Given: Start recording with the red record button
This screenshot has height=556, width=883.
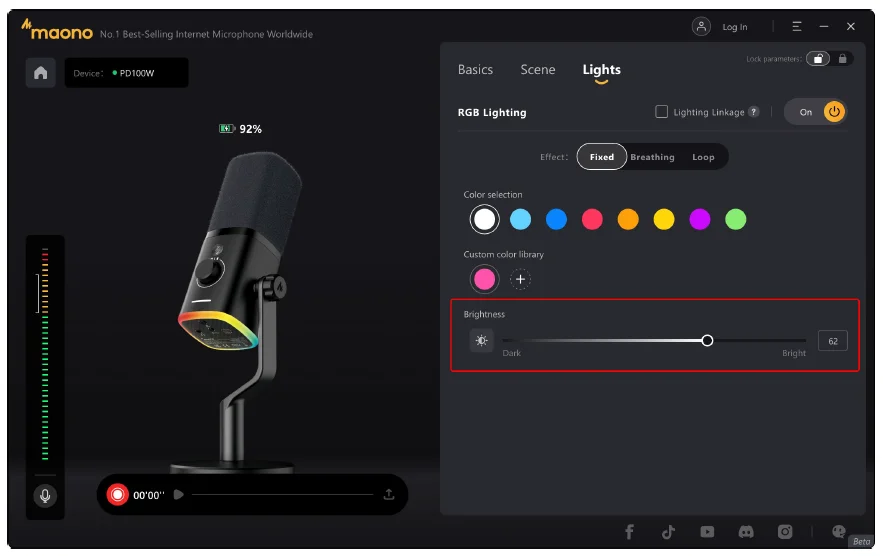Looking at the screenshot, I should click(x=117, y=495).
